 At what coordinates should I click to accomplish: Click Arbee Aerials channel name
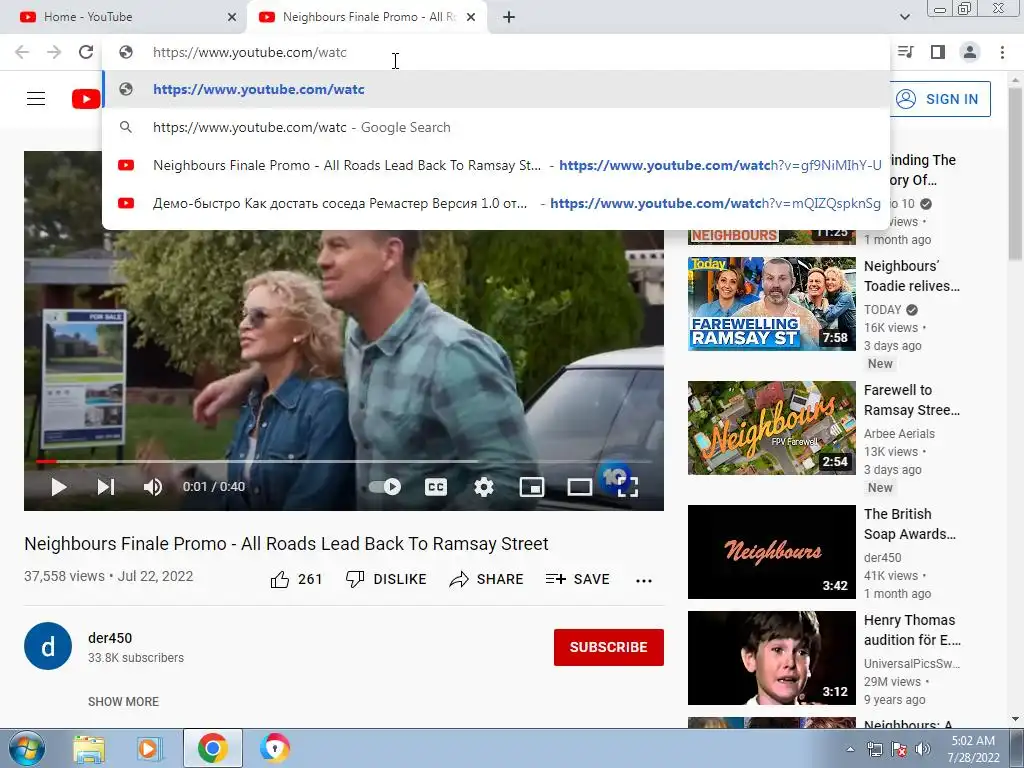coord(899,434)
